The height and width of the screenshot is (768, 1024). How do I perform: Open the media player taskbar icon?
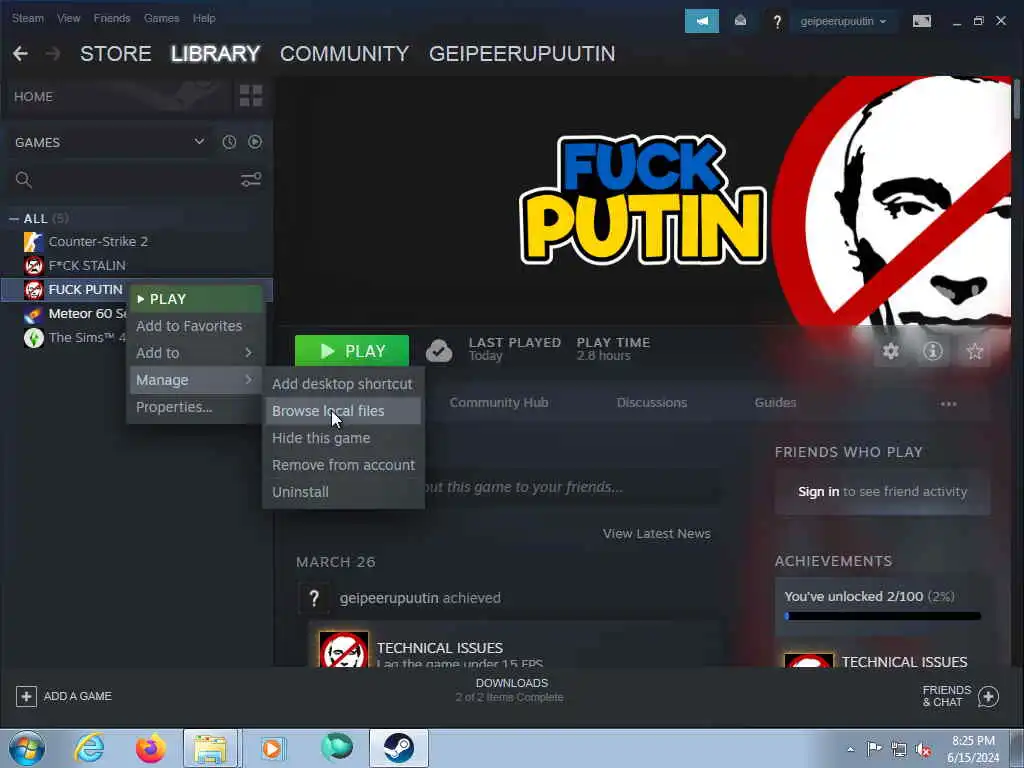point(272,748)
